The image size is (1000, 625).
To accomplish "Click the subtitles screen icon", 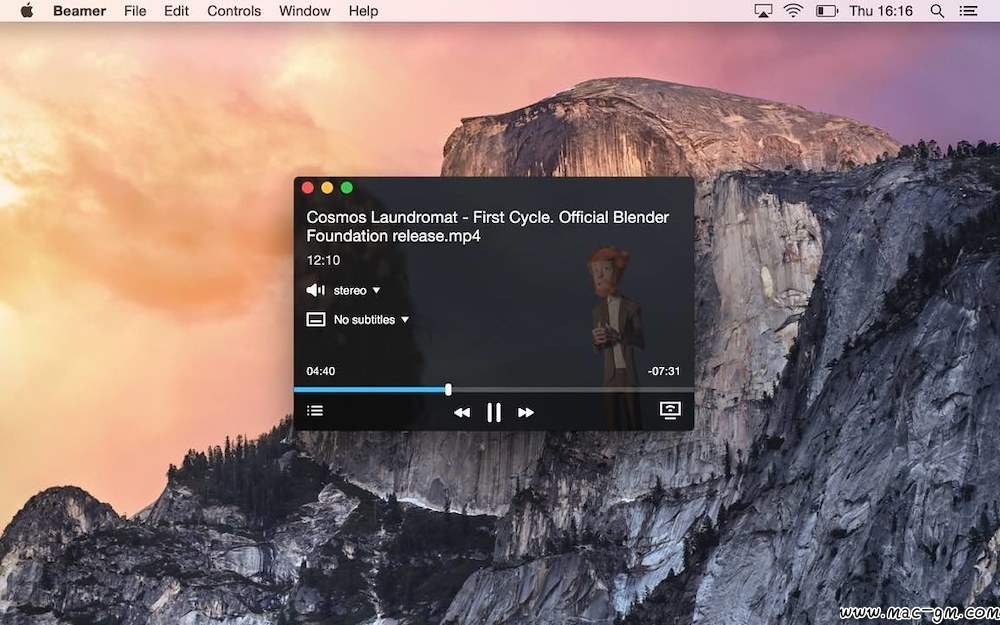I will pyautogui.click(x=316, y=320).
